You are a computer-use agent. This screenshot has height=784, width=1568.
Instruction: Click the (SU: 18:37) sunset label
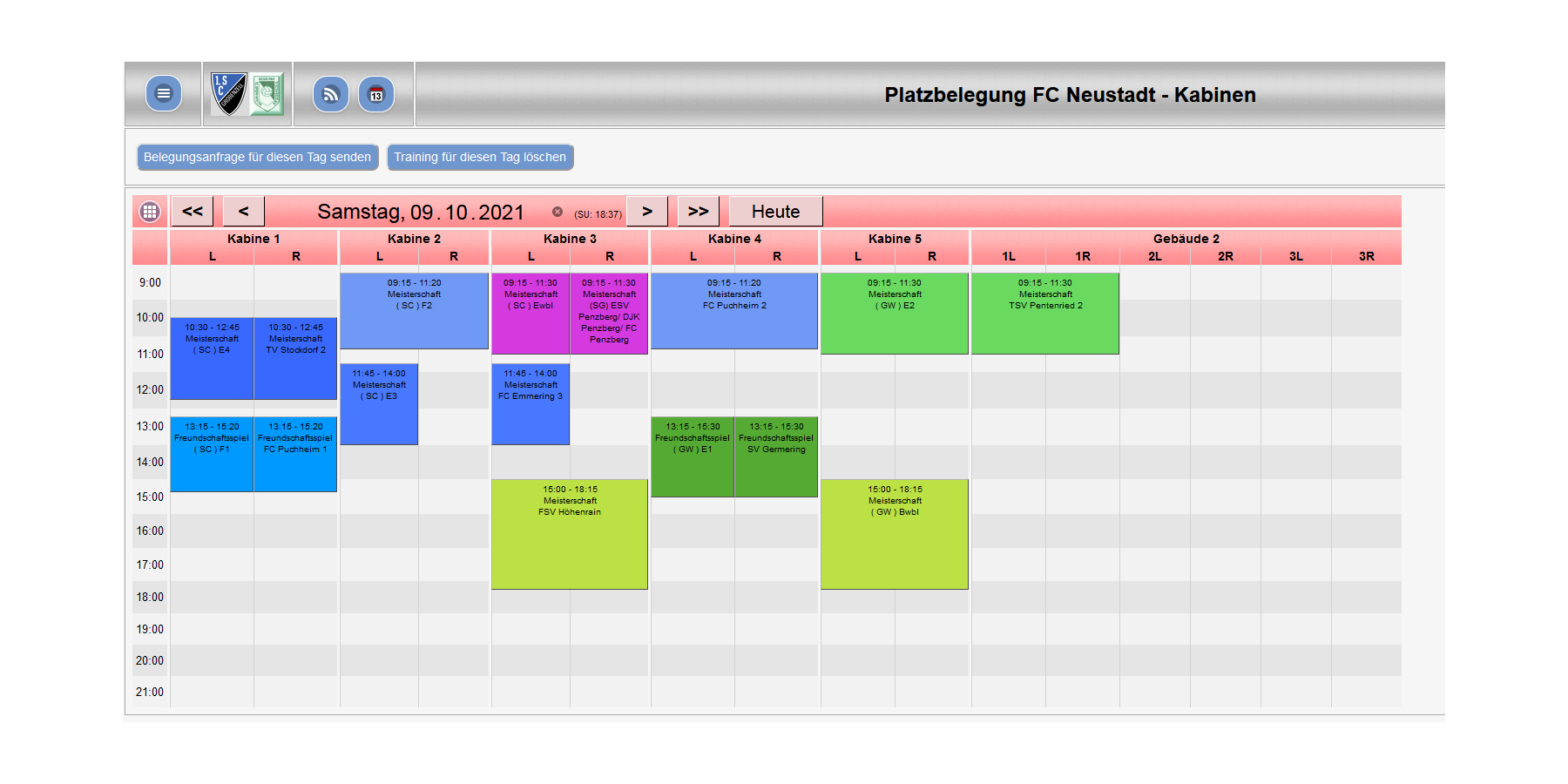598,214
